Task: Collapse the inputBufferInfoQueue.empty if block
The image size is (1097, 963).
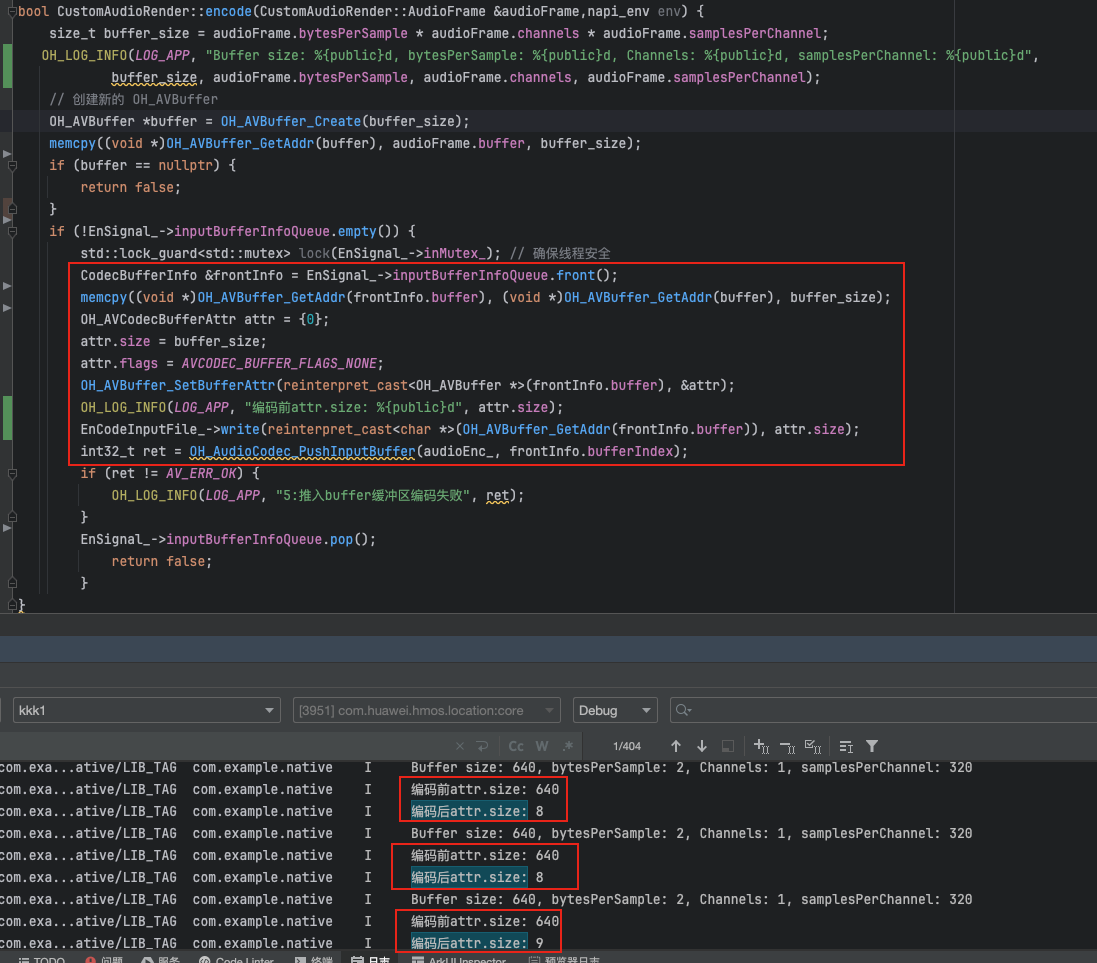Action: point(12,232)
